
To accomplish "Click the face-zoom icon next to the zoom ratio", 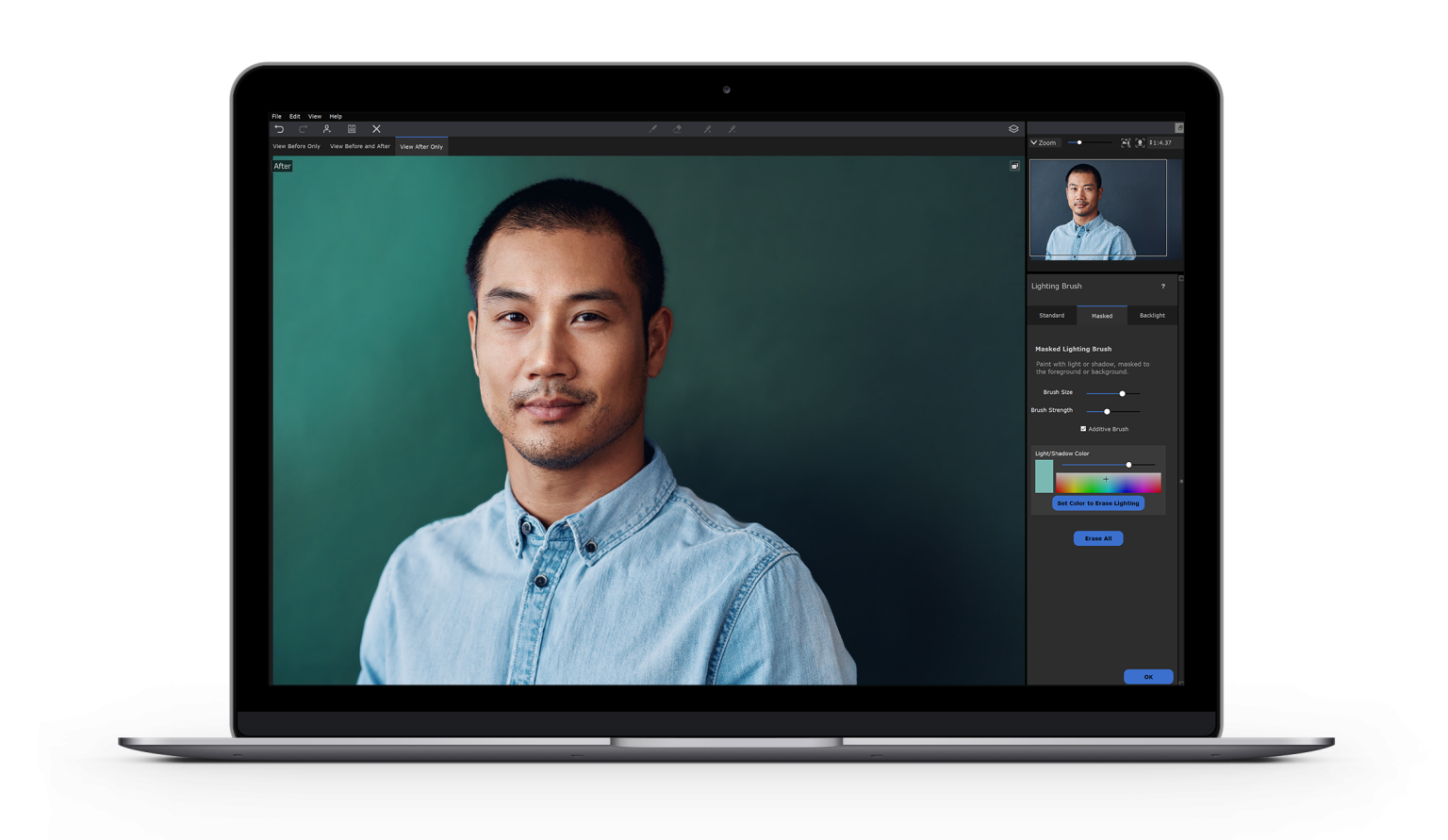I will pyautogui.click(x=1140, y=142).
